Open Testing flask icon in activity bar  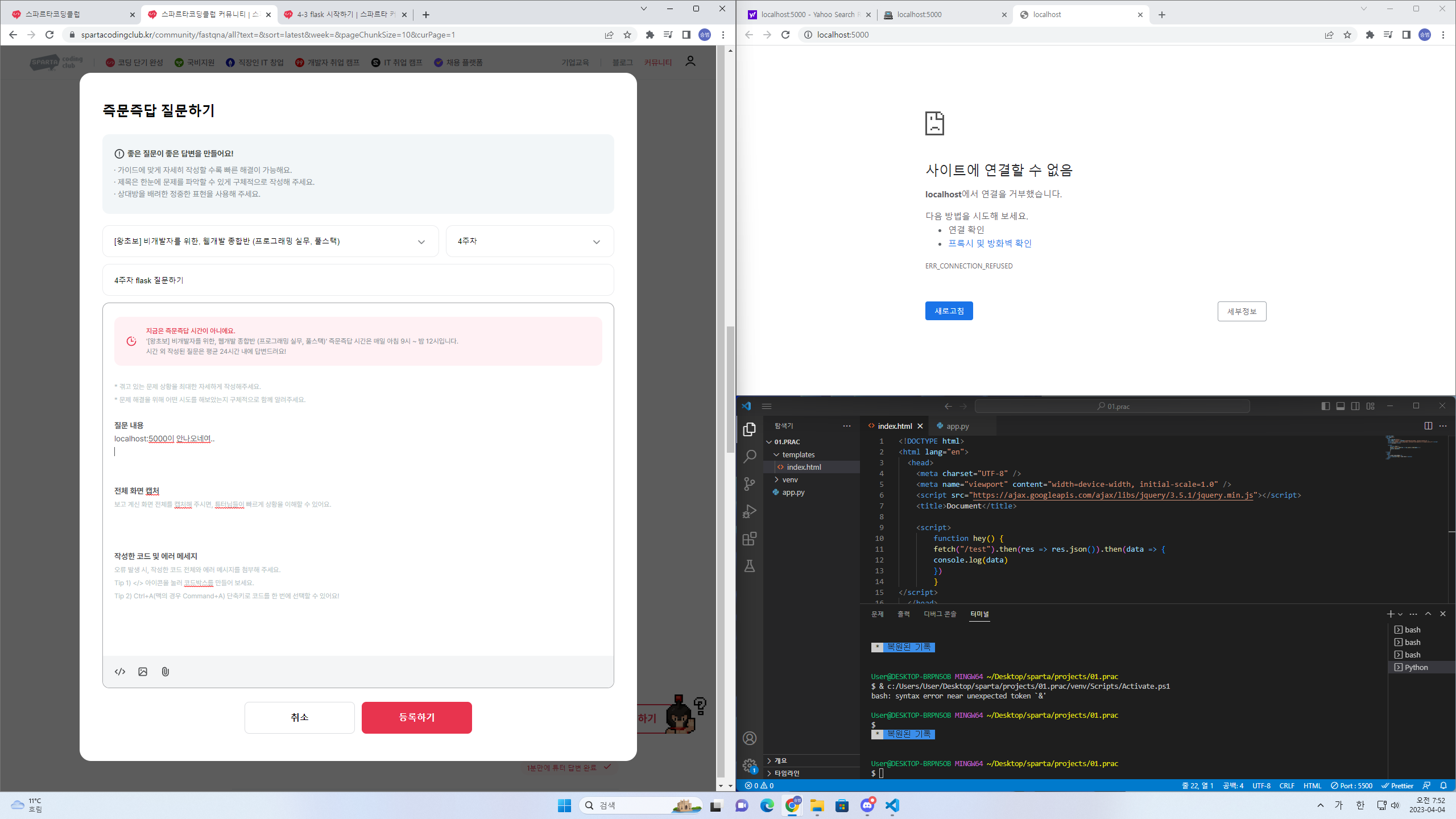[x=750, y=566]
